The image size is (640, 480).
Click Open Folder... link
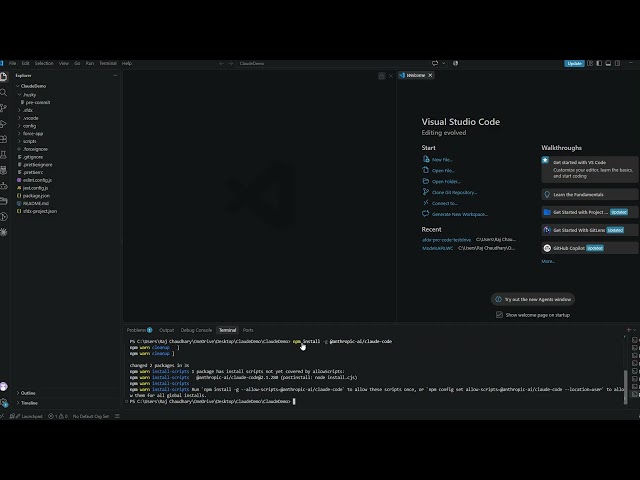pyautogui.click(x=446, y=181)
